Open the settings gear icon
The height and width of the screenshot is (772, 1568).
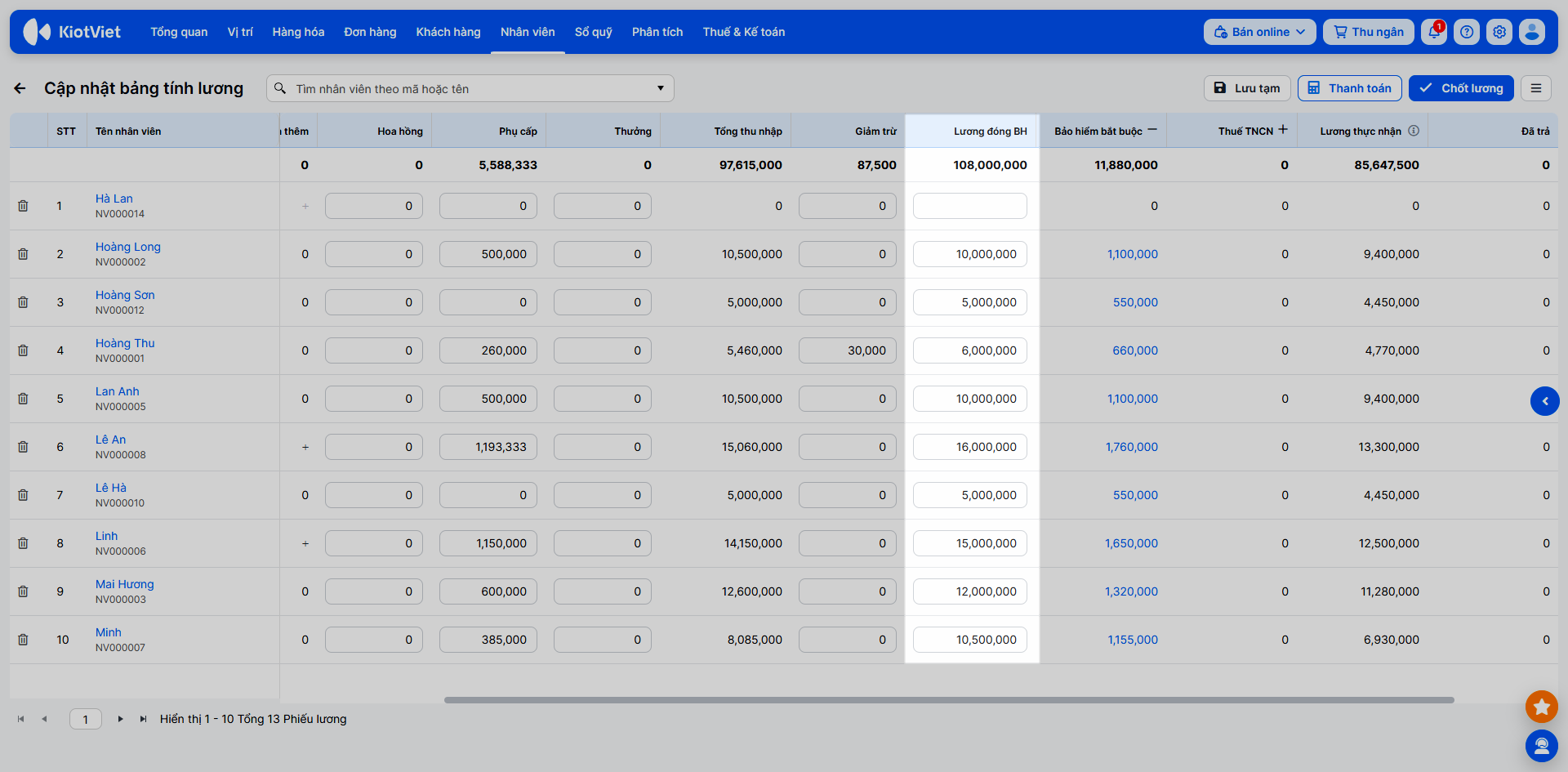point(1499,32)
